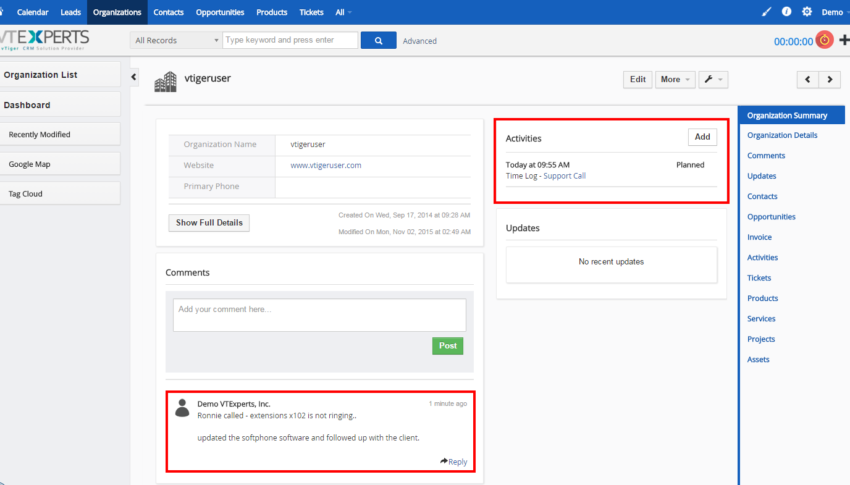Open the Contacts module in top bar
Image resolution: width=850 pixels, height=485 pixels.
click(x=168, y=12)
